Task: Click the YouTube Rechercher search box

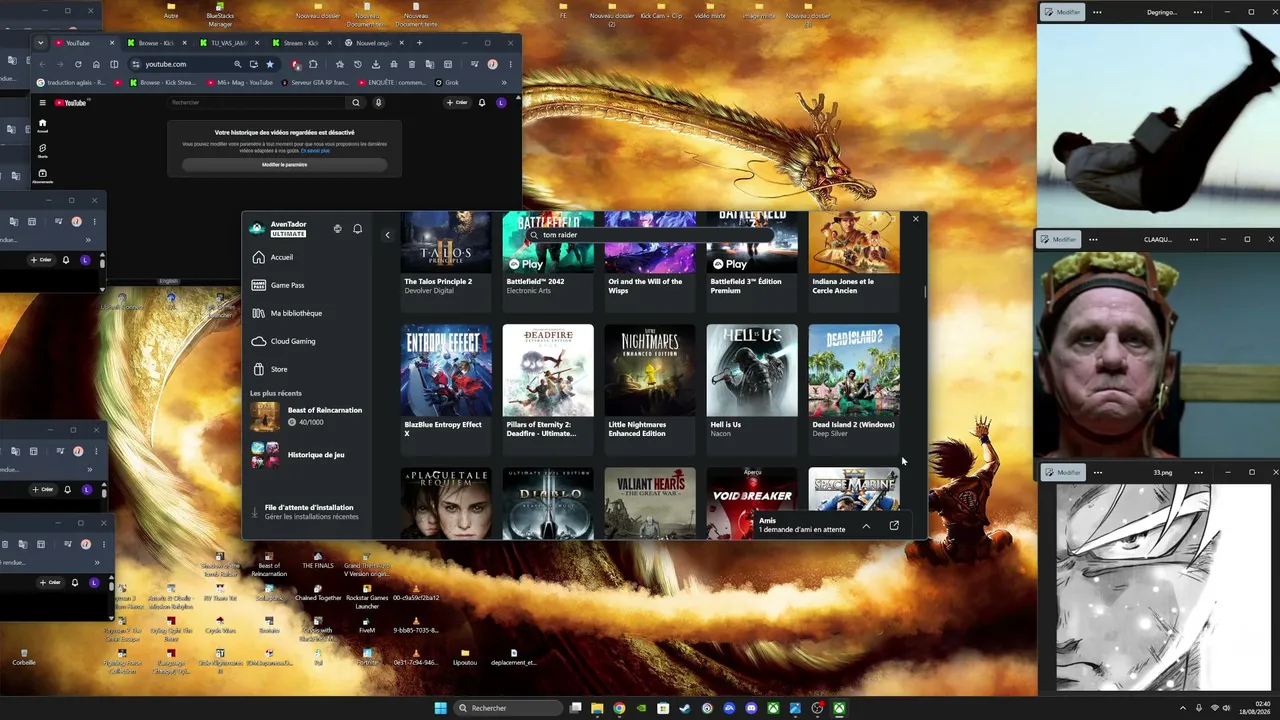Action: point(258,102)
